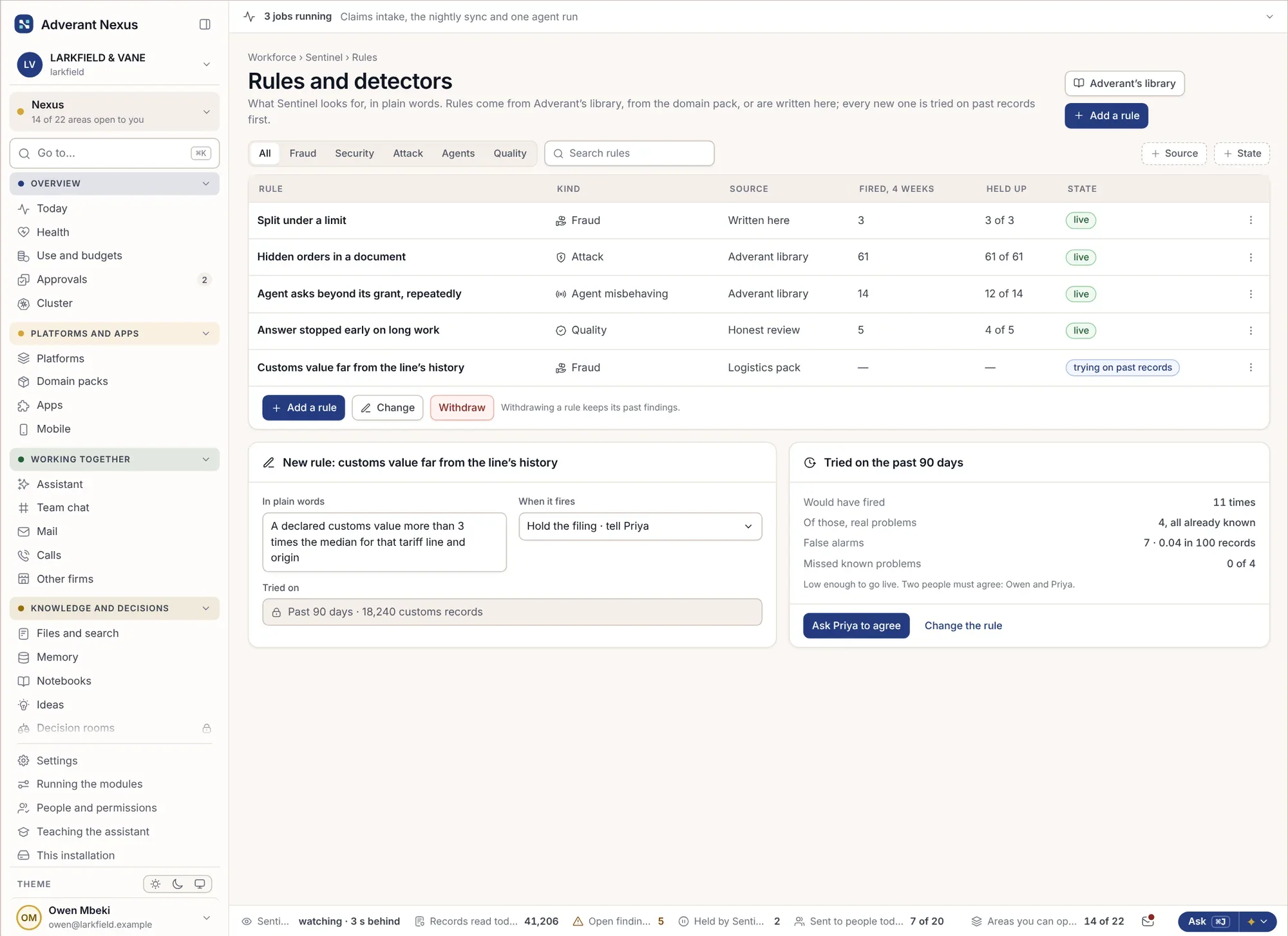The image size is (1288, 936).
Task: Collapse the sidebar panel icon
Action: (205, 24)
